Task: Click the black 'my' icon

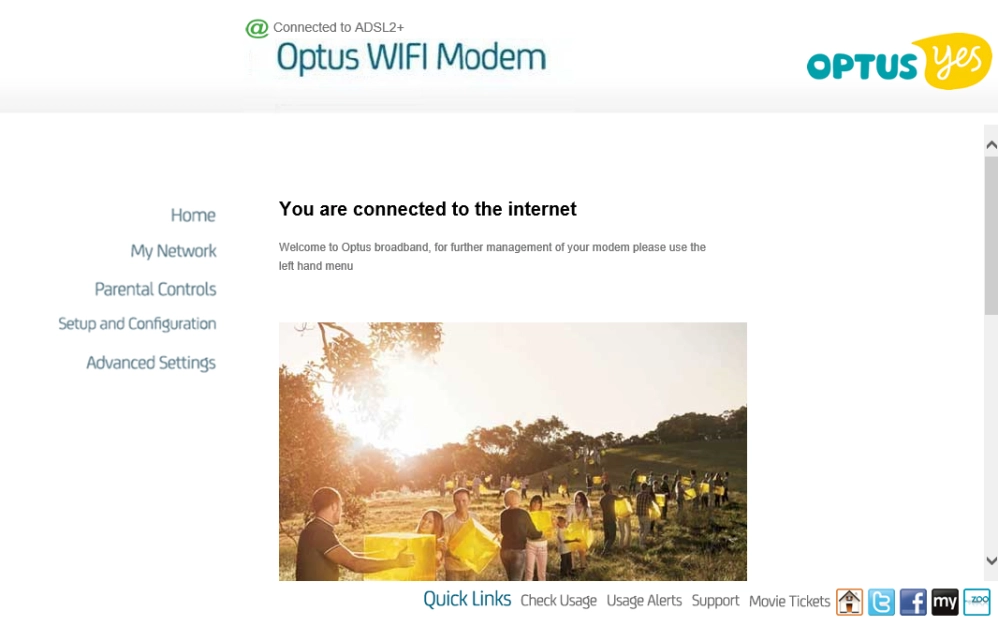Action: coord(945,602)
